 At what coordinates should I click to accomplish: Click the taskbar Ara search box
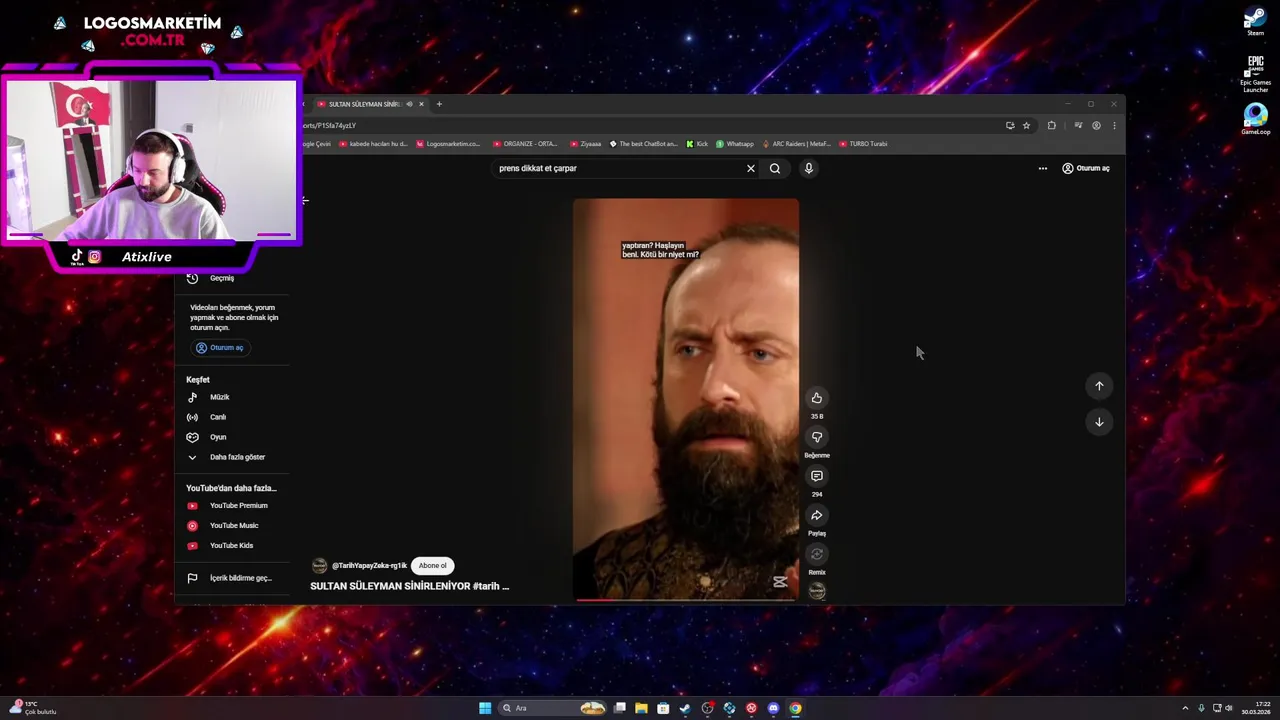pyautogui.click(x=553, y=708)
